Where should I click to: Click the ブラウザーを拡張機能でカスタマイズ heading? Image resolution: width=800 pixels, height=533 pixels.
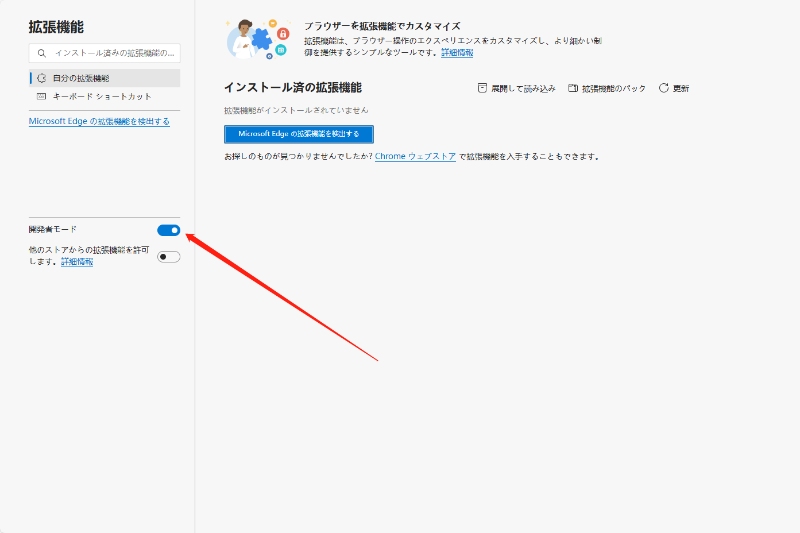tap(383, 26)
